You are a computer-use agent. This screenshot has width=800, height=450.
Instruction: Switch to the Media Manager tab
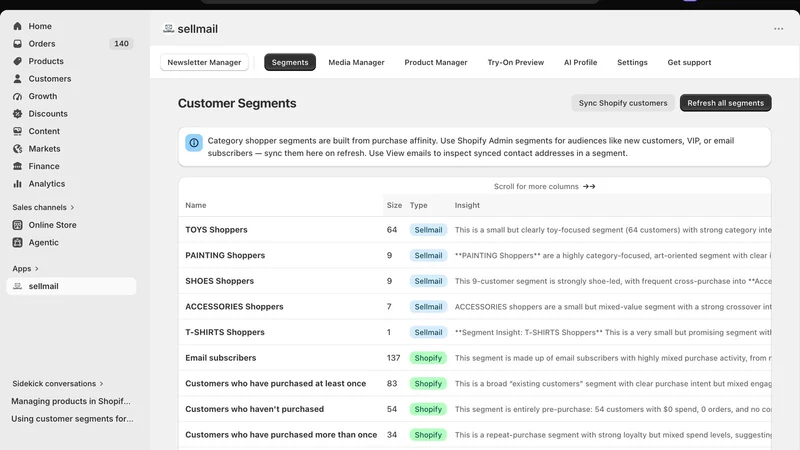pos(356,62)
